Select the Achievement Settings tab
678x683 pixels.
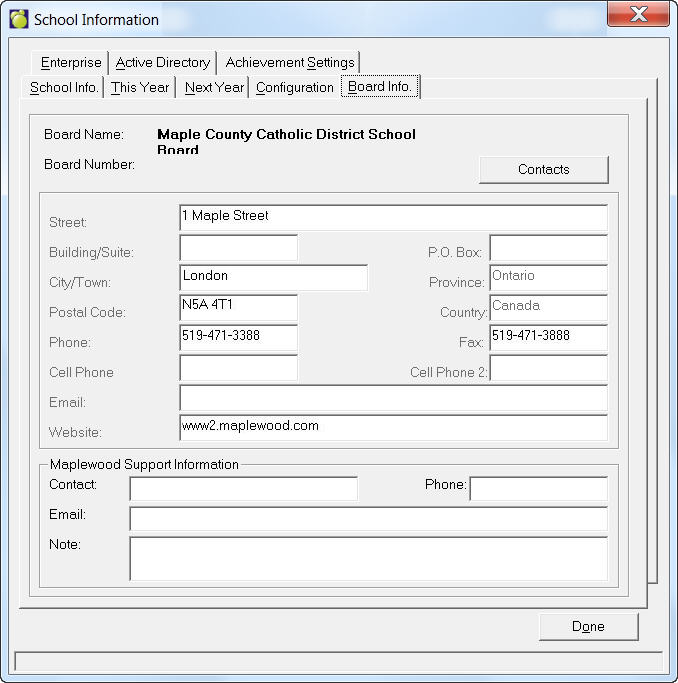(x=290, y=62)
